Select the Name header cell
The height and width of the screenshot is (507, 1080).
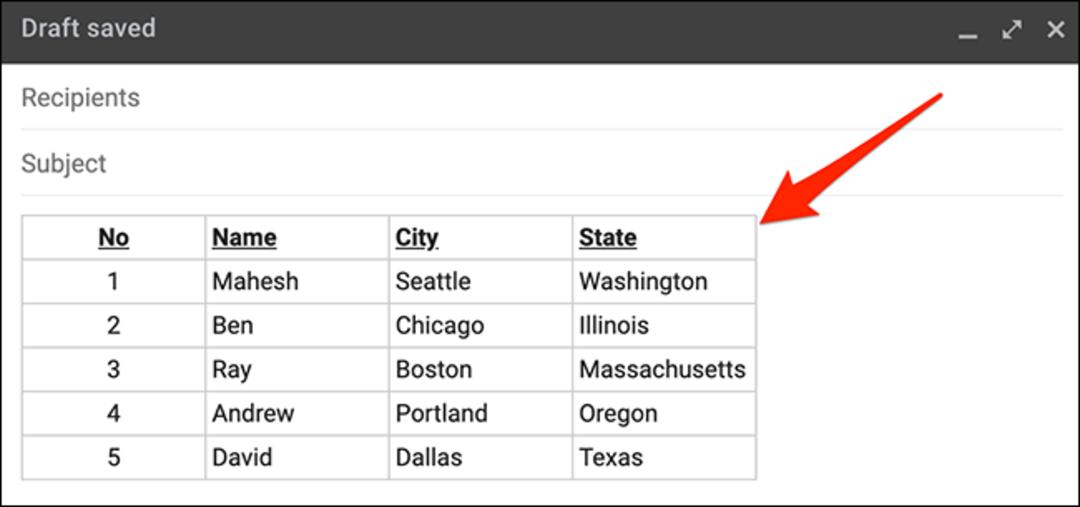tap(297, 238)
